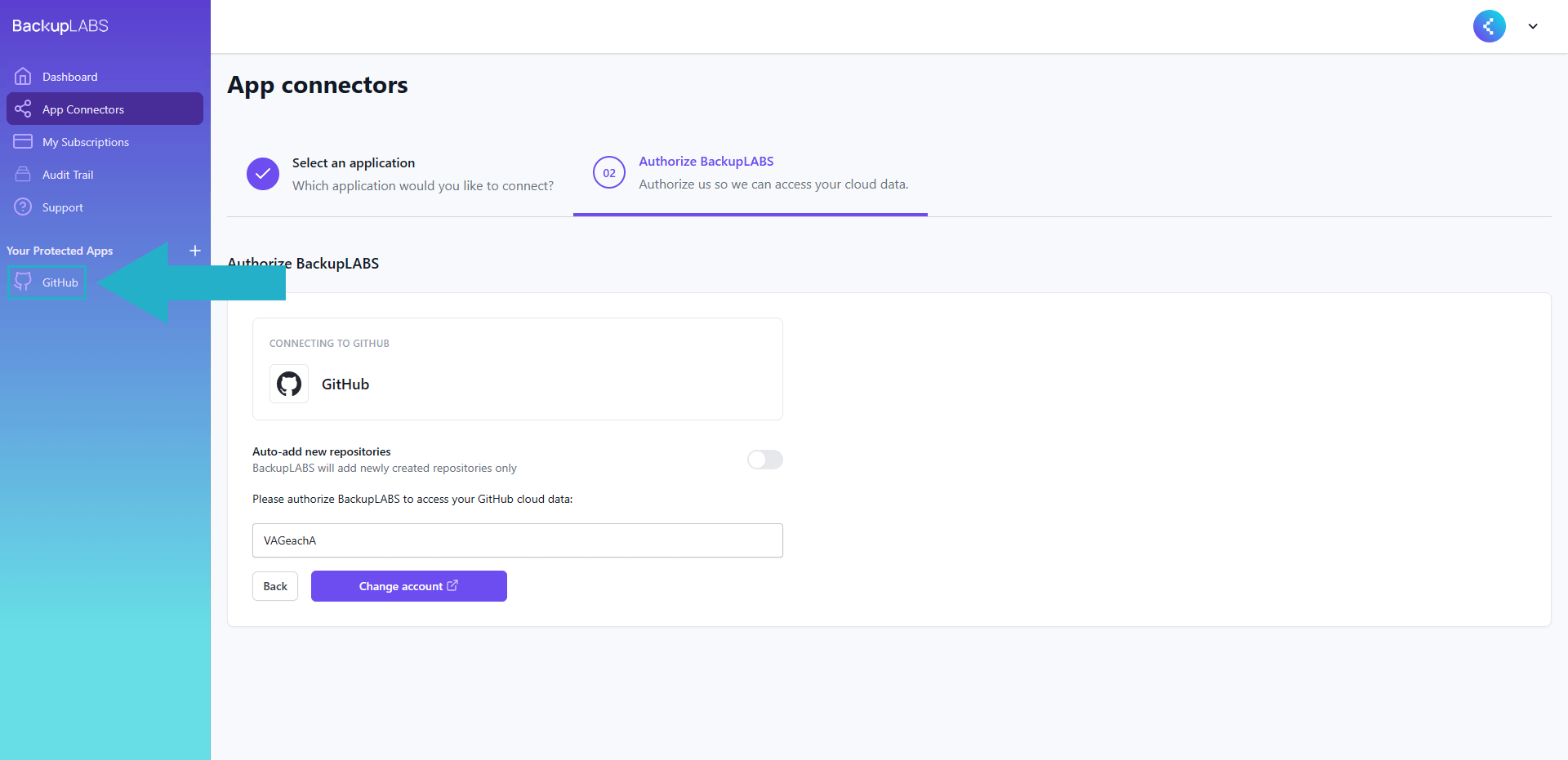Go to Dashboard menu item
Screen dimensions: 1568x760
(x=105, y=77)
